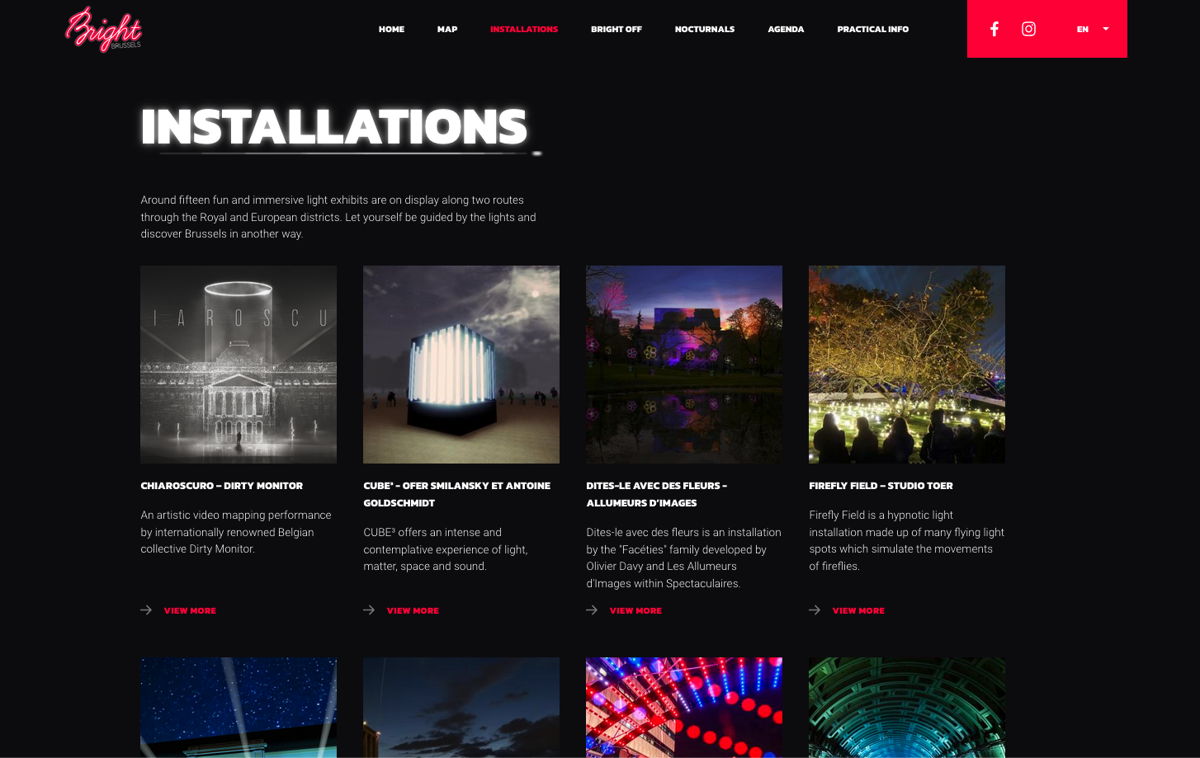The image size is (1200, 758).
Task: Click 'An artistic video mapping performance' description
Action: [236, 532]
